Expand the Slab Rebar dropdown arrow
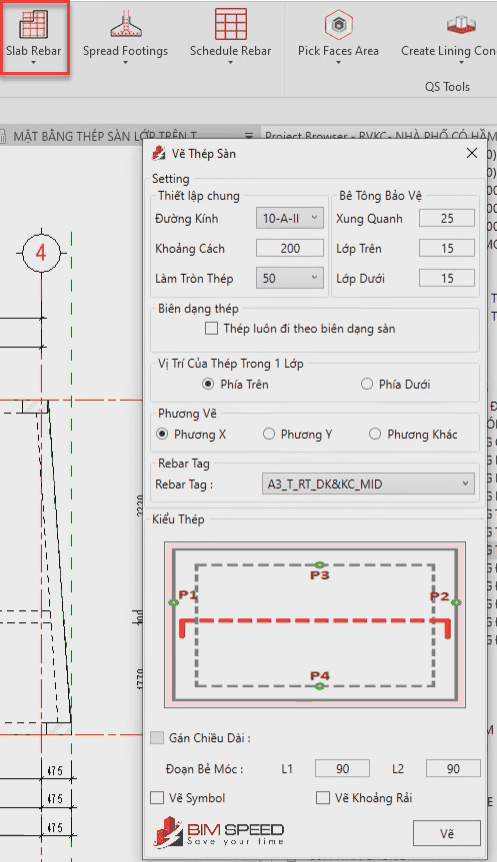 [34, 63]
